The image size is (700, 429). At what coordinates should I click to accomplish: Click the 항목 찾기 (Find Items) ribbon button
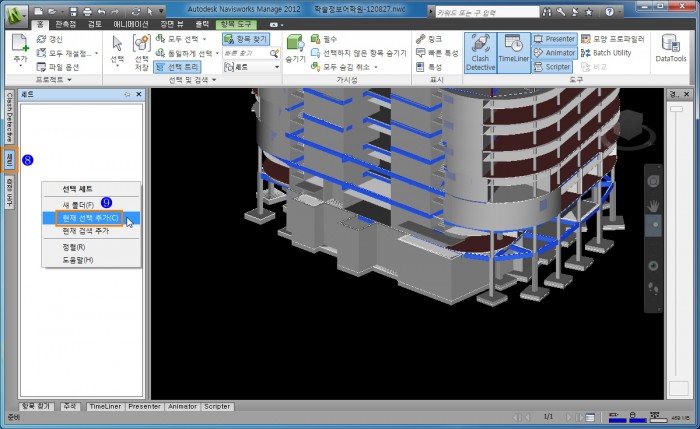246,39
